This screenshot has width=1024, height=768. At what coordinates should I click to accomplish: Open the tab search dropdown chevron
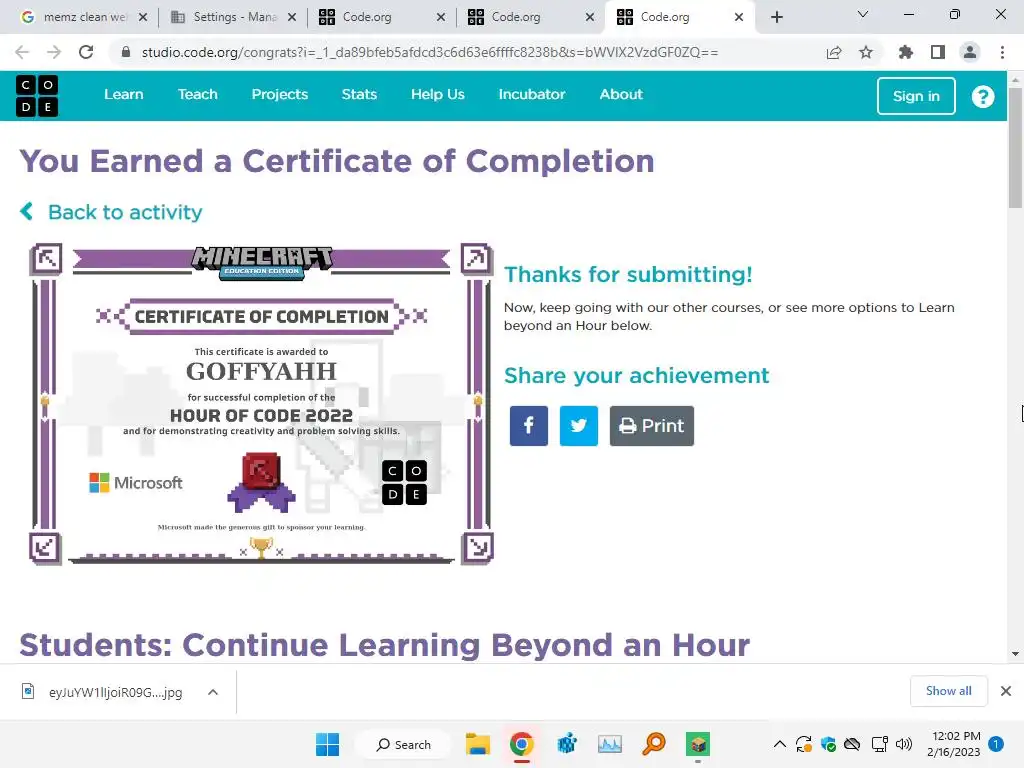863,14
